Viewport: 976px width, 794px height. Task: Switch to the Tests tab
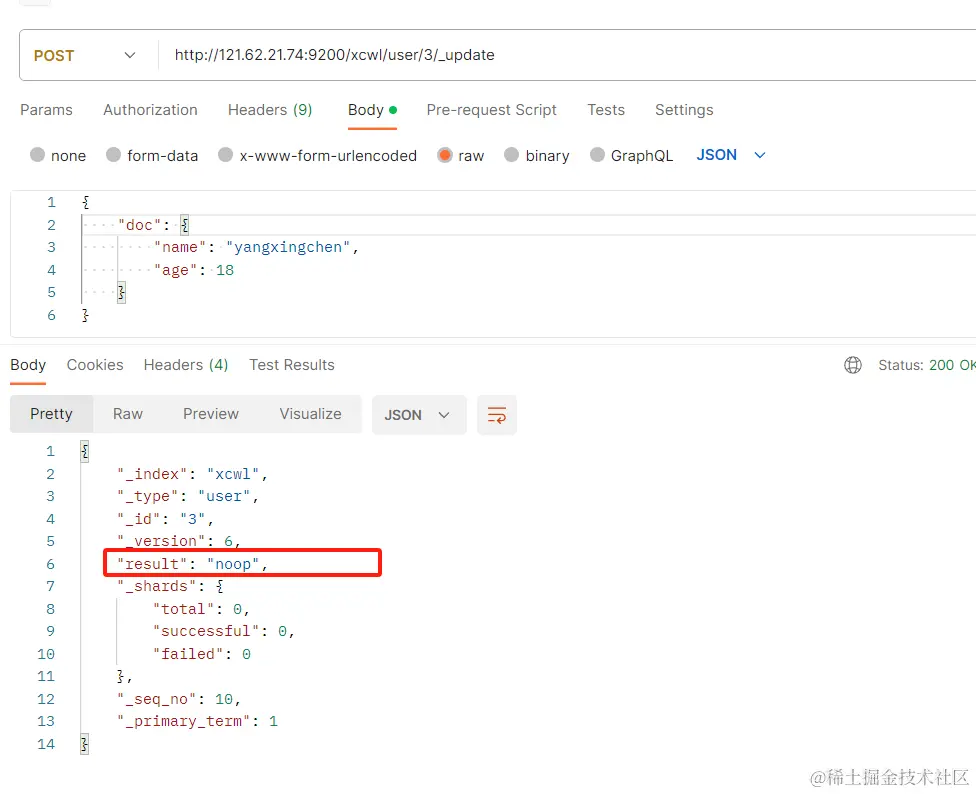pos(606,110)
